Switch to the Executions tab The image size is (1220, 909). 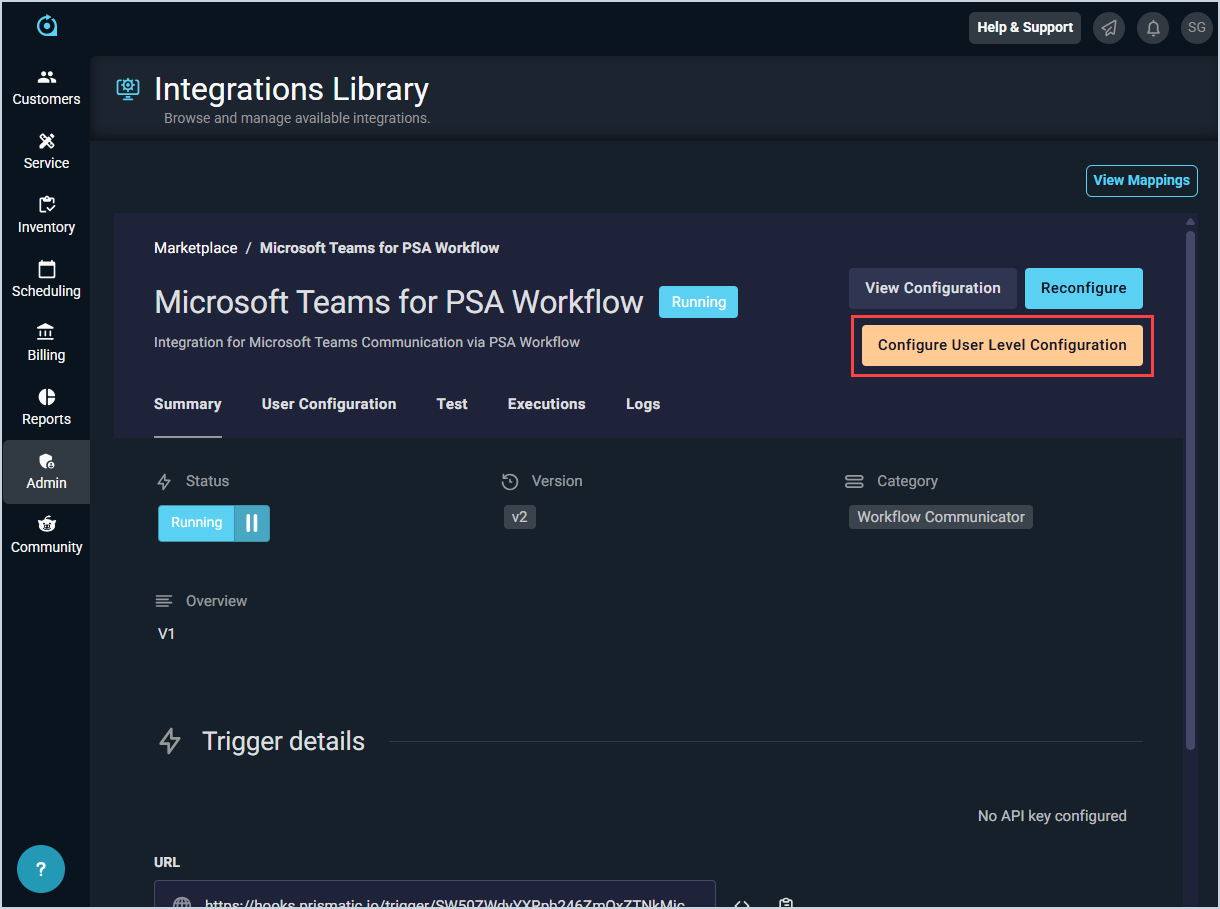click(546, 404)
